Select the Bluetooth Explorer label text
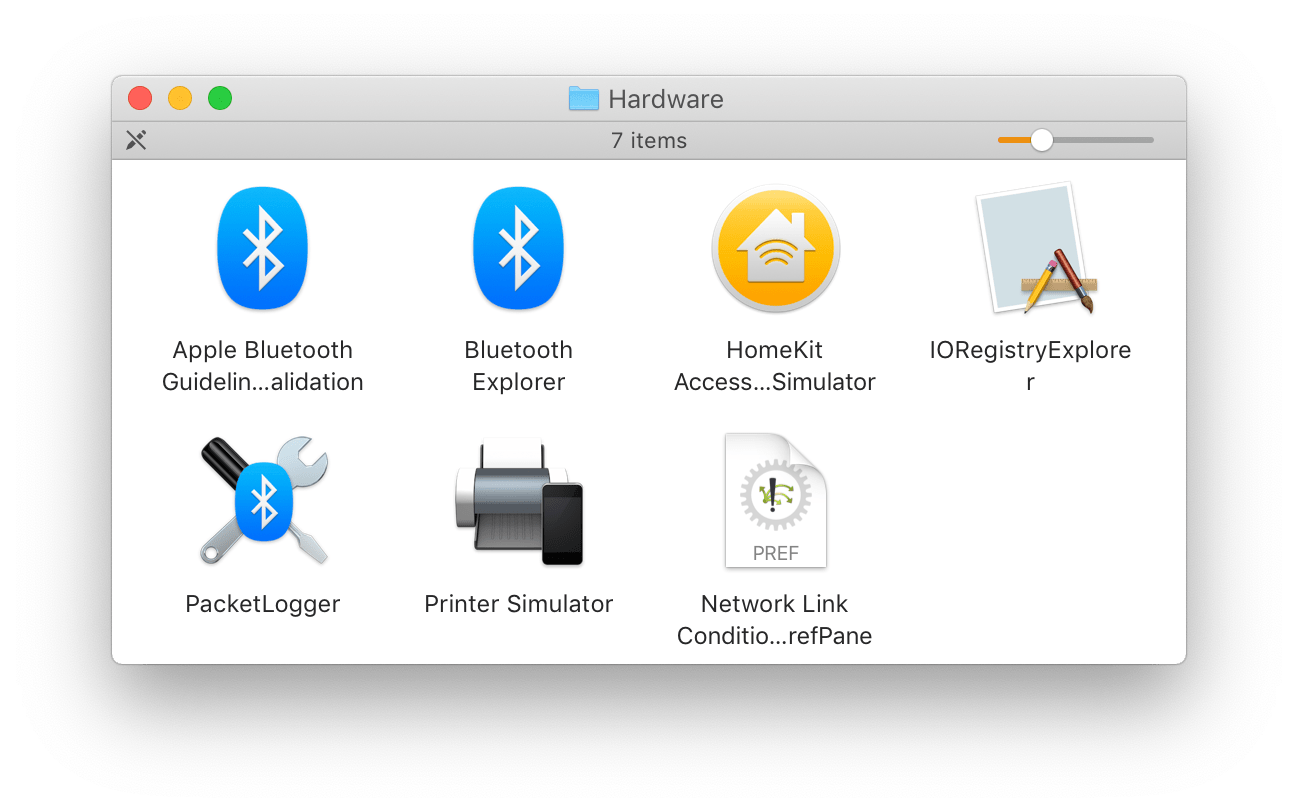The height and width of the screenshot is (812, 1298). [x=518, y=365]
